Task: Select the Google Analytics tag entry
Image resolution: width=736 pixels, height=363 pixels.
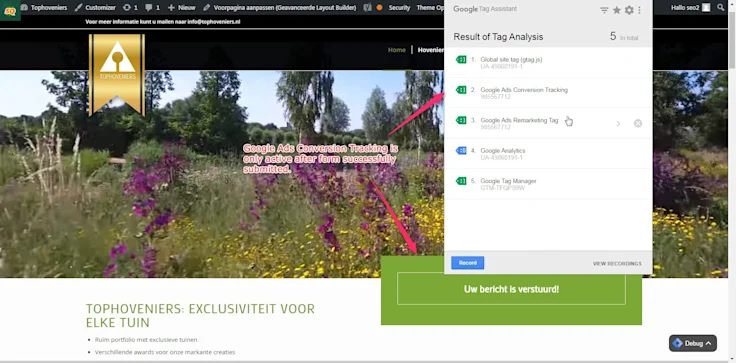Action: [x=548, y=154]
